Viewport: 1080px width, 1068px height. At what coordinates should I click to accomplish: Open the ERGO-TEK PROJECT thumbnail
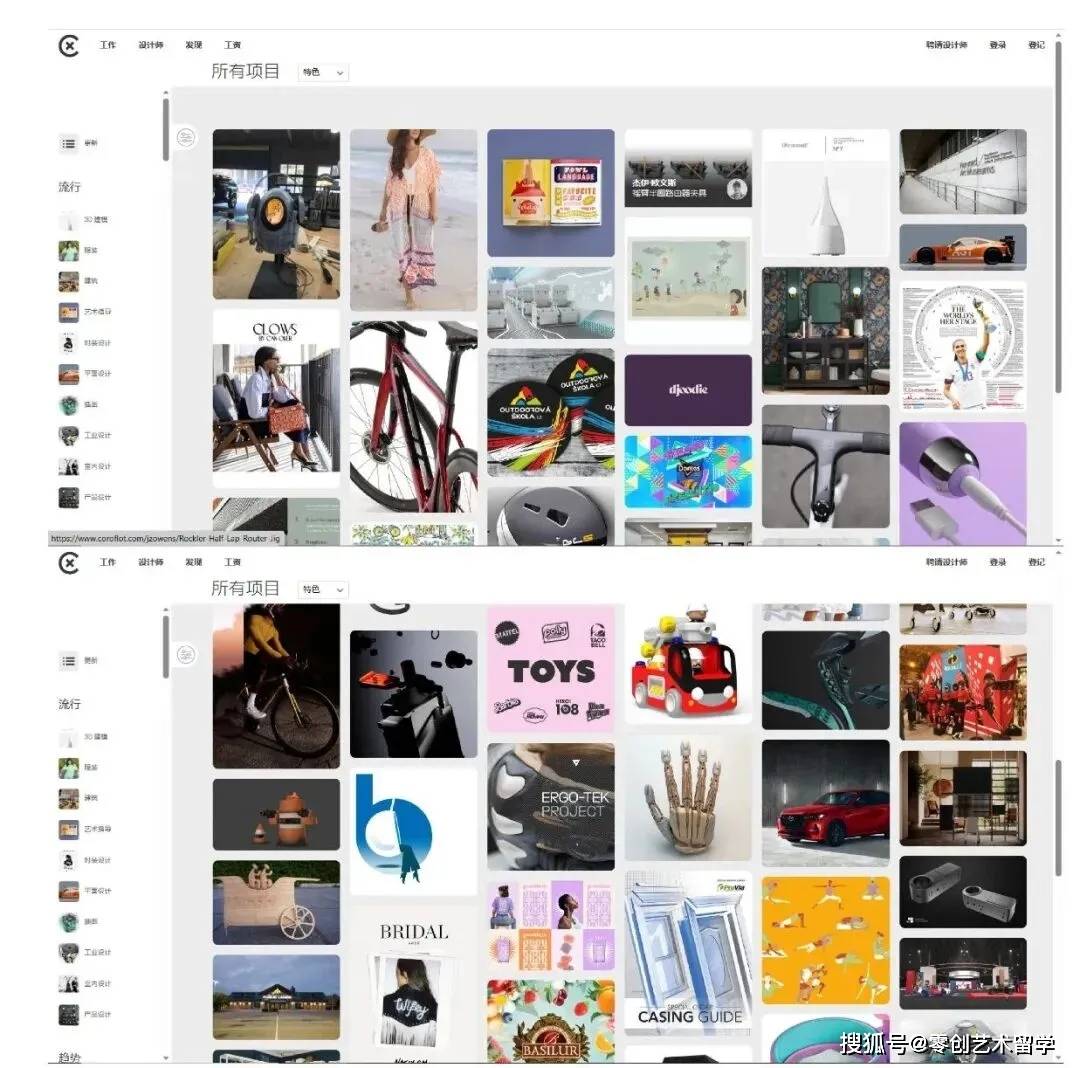pos(550,806)
